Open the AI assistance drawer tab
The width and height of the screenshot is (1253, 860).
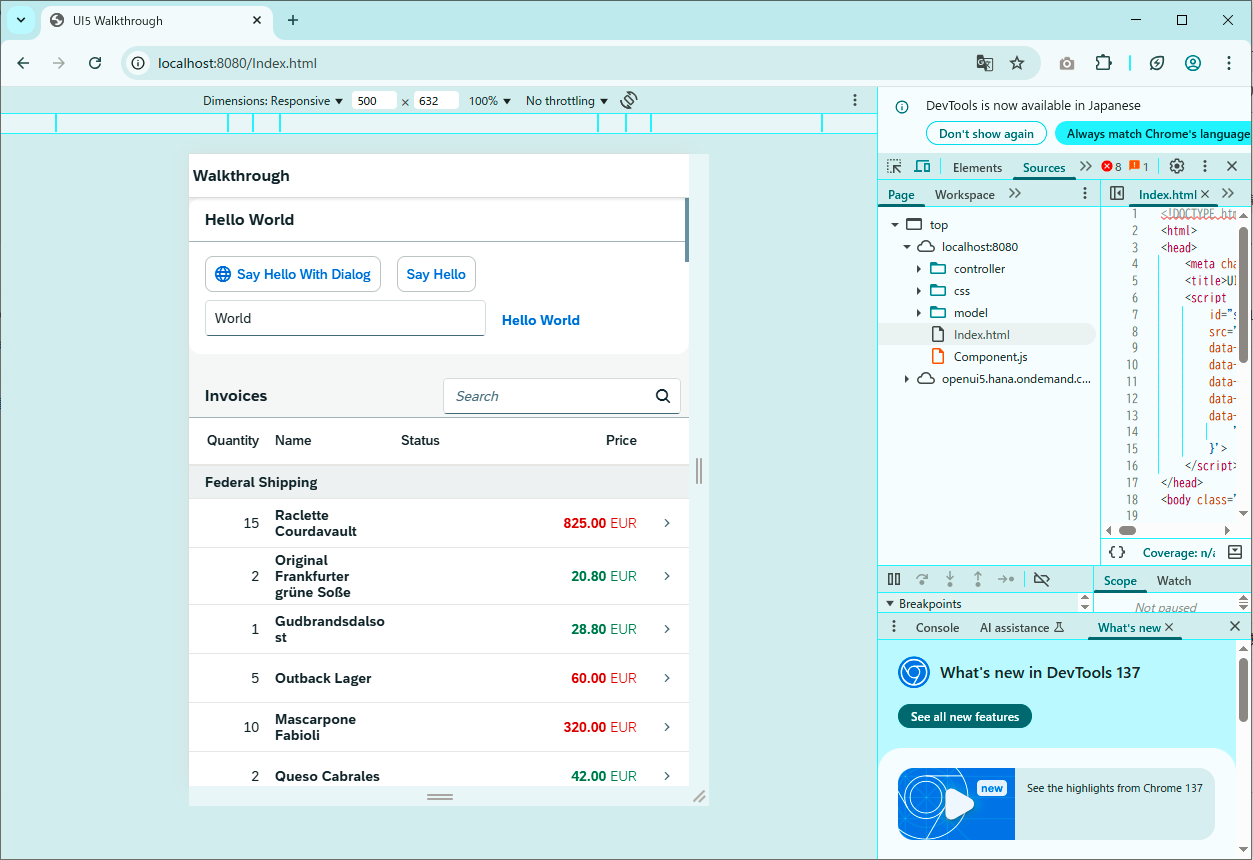point(1021,627)
